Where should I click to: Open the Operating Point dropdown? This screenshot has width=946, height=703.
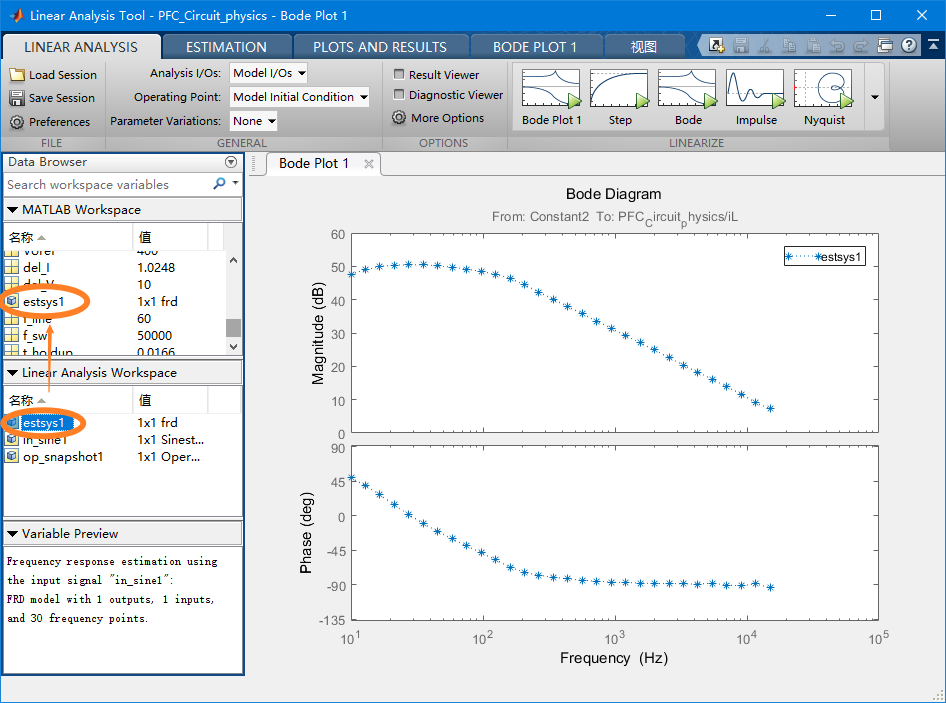299,97
